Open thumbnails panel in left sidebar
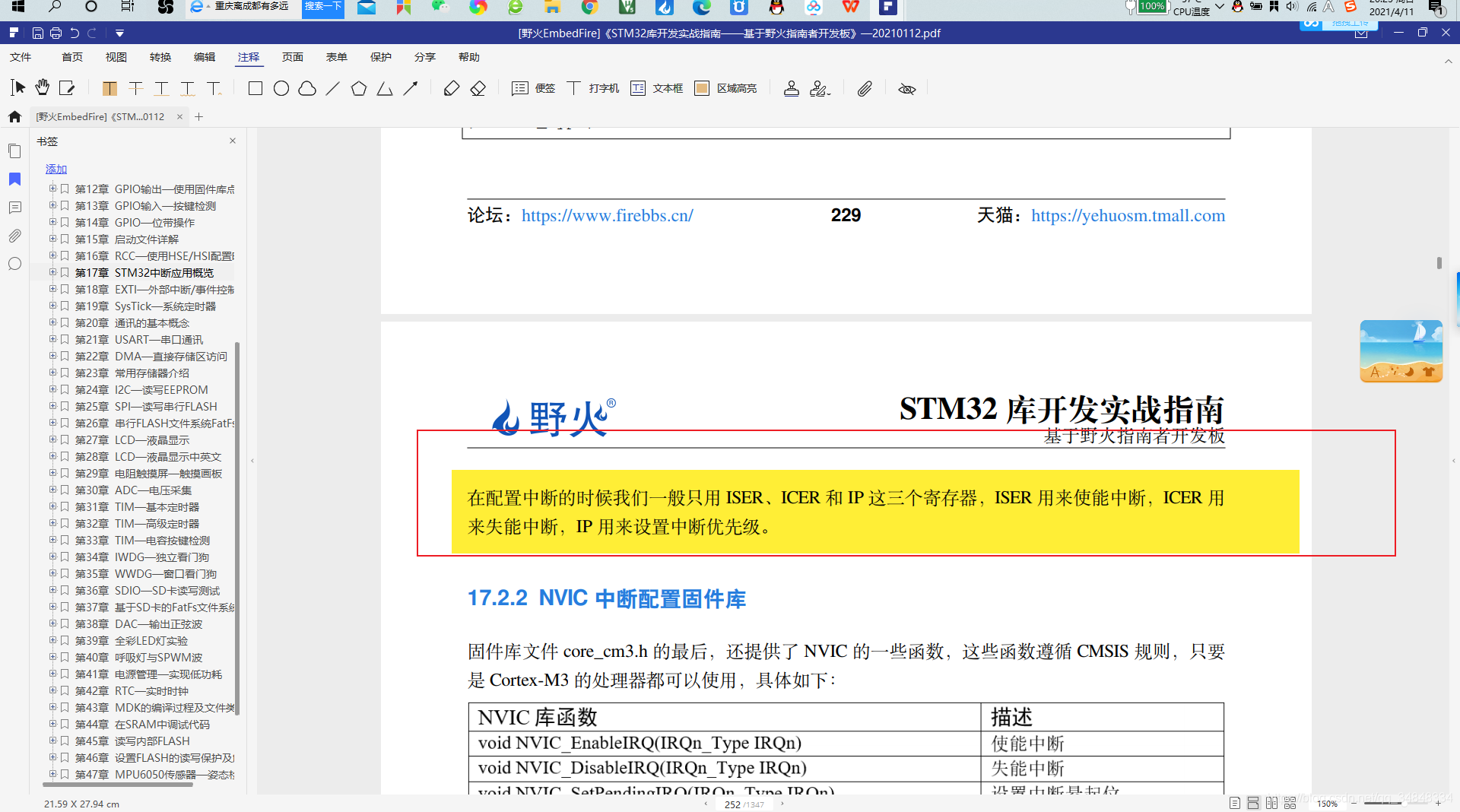1460x812 pixels. coord(14,151)
